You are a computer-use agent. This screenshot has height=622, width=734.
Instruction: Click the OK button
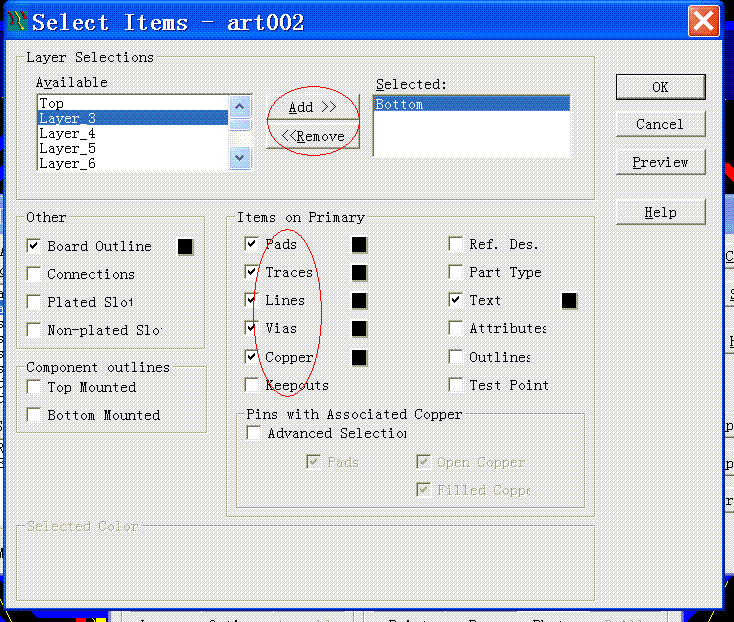click(661, 87)
